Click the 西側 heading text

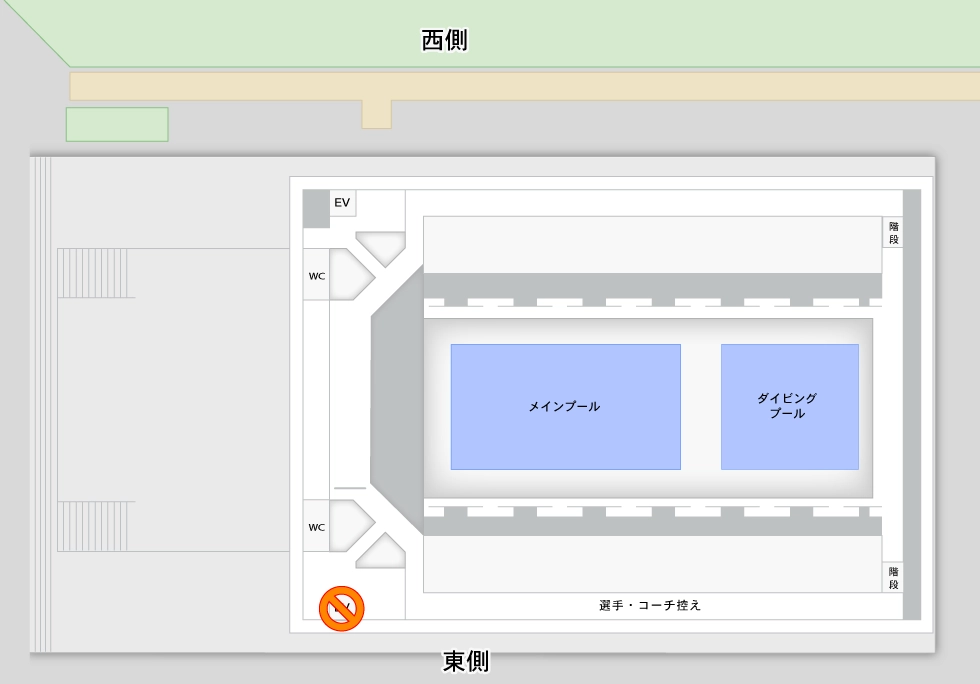[444, 41]
